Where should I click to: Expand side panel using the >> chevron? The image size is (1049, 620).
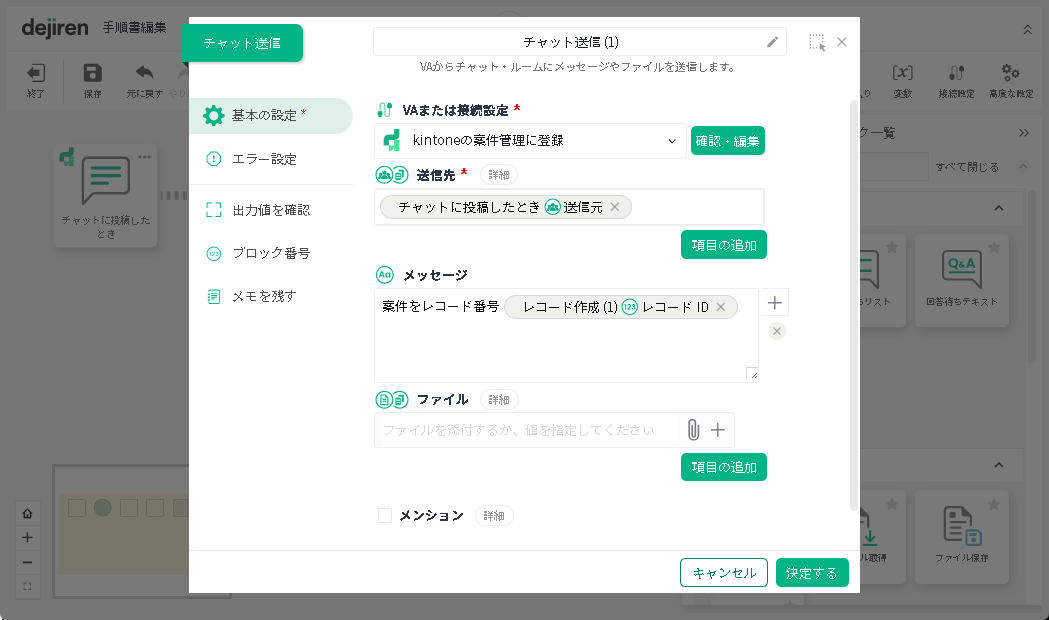[1024, 133]
